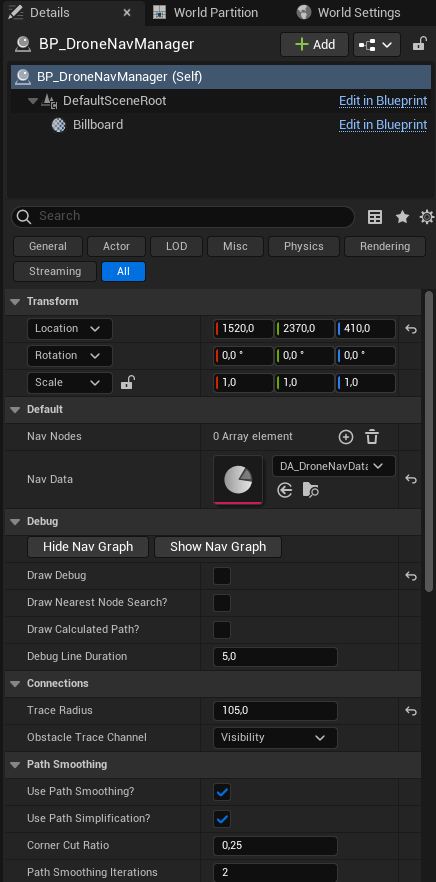The width and height of the screenshot is (436, 882).
Task: Filter by Physics category
Action: 304,246
